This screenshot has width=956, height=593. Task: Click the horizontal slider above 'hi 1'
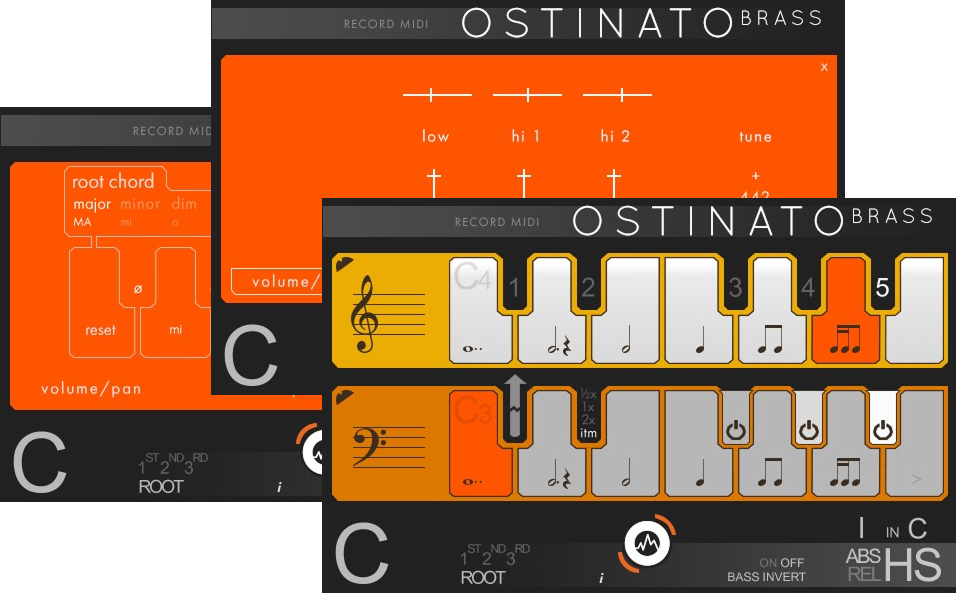point(527,95)
